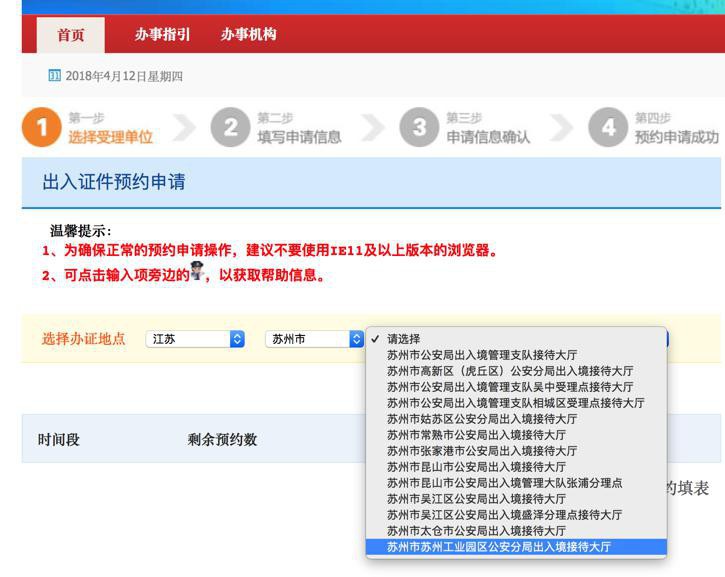
Task: Click the 选择受理单位 step label
Action: [x=111, y=137]
